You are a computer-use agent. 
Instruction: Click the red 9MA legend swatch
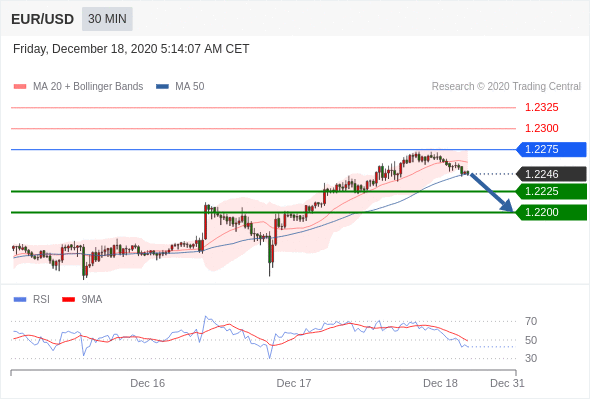pyautogui.click(x=68, y=300)
